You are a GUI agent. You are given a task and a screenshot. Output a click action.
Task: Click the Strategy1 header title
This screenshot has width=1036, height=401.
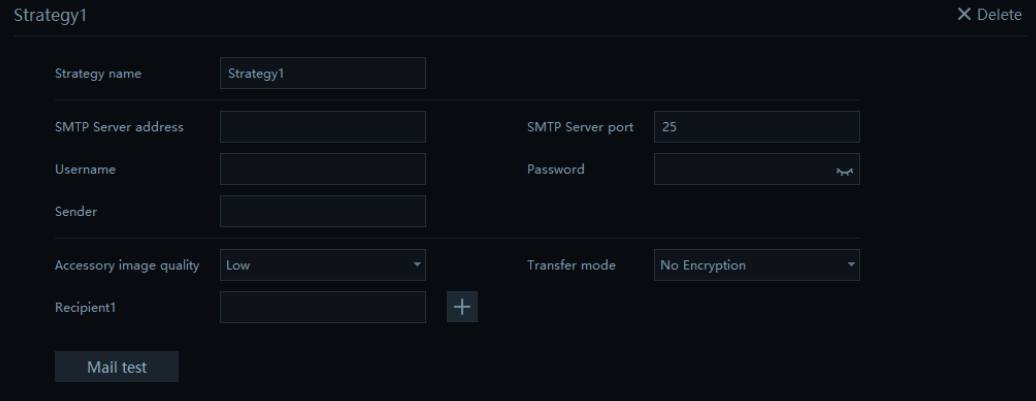click(50, 15)
